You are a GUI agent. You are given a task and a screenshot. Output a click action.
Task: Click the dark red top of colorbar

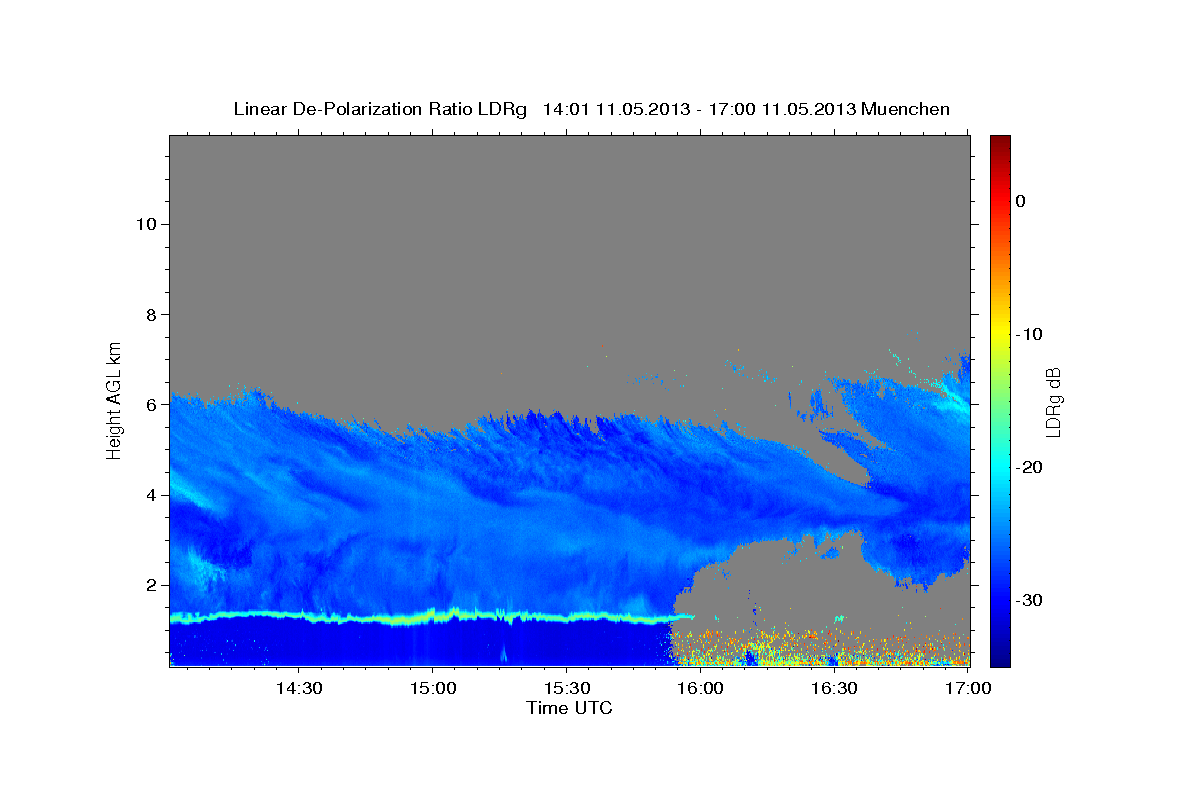[1000, 143]
